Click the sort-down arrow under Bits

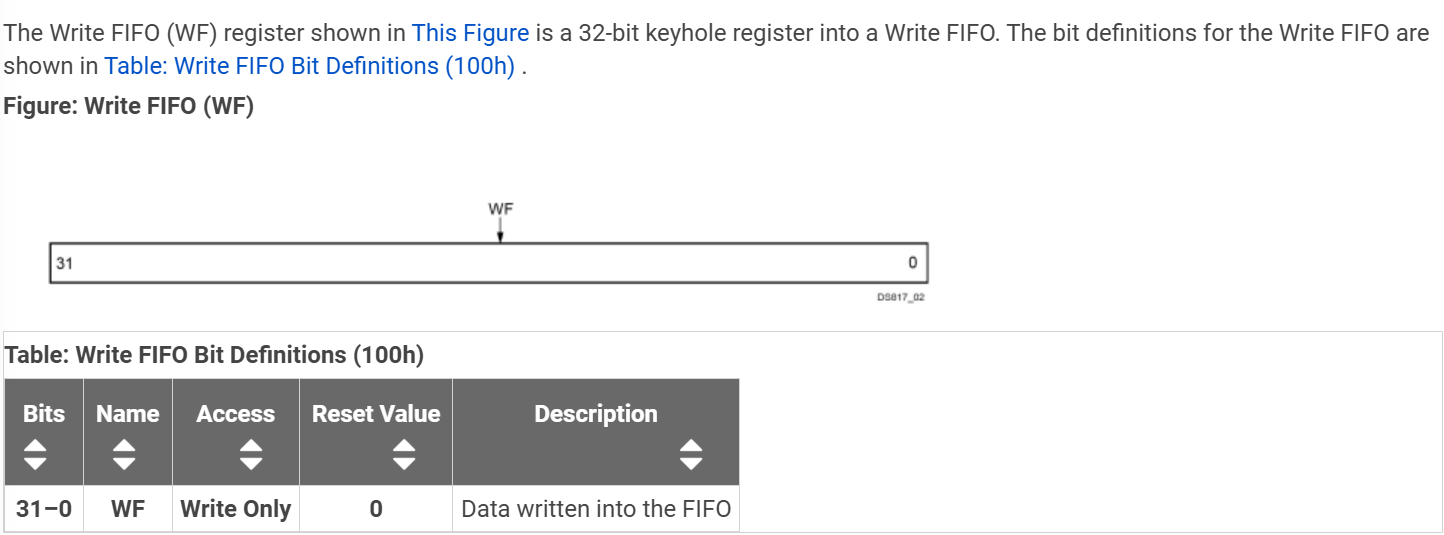pos(35,463)
